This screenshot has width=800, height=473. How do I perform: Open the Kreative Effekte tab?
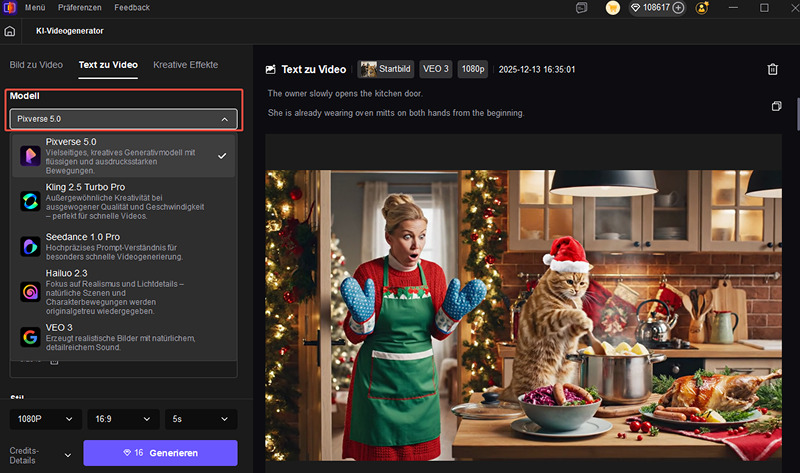click(x=185, y=65)
